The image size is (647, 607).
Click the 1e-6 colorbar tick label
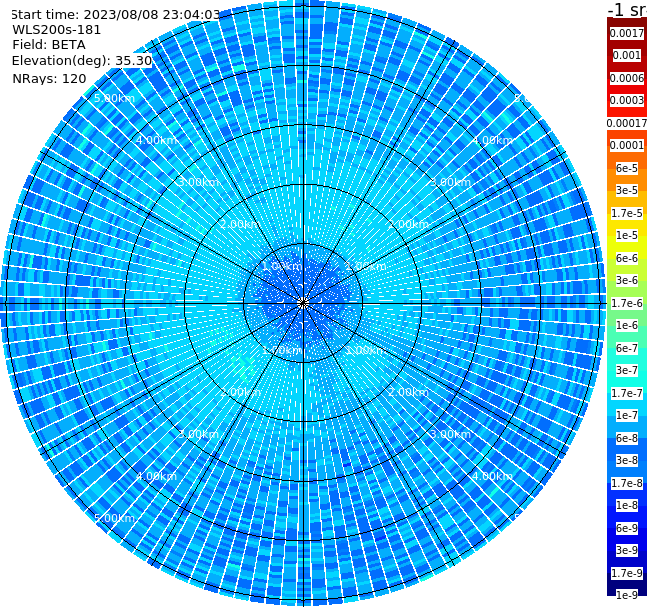627,325
